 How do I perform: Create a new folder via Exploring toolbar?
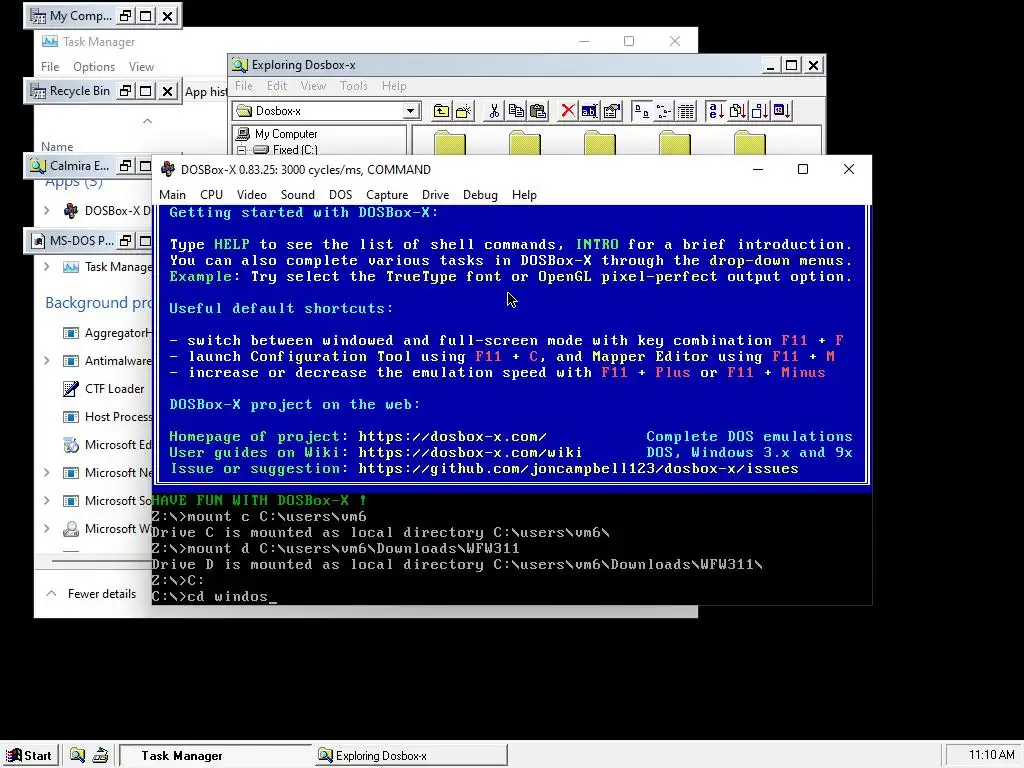[464, 111]
